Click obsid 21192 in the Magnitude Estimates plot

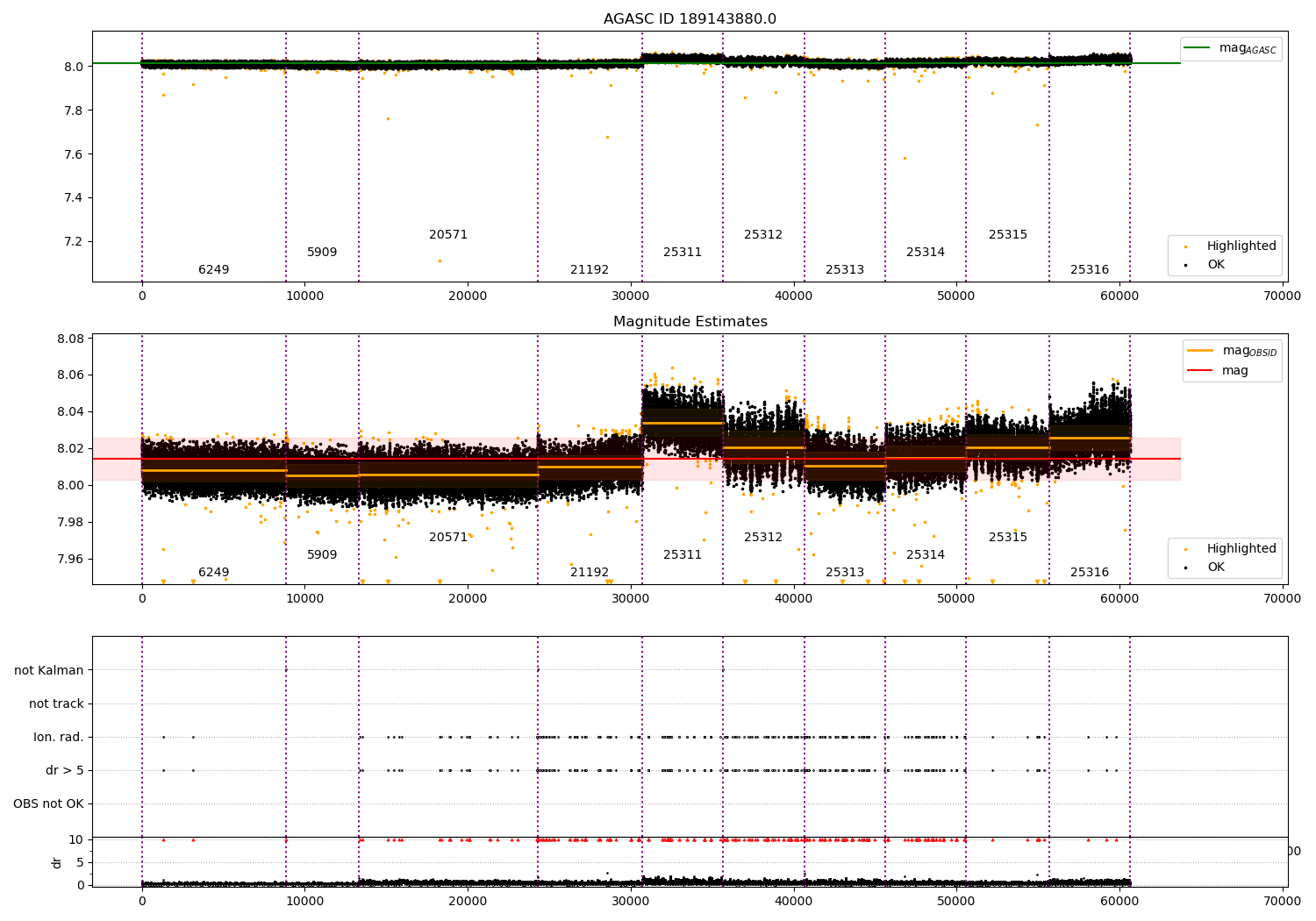[590, 573]
